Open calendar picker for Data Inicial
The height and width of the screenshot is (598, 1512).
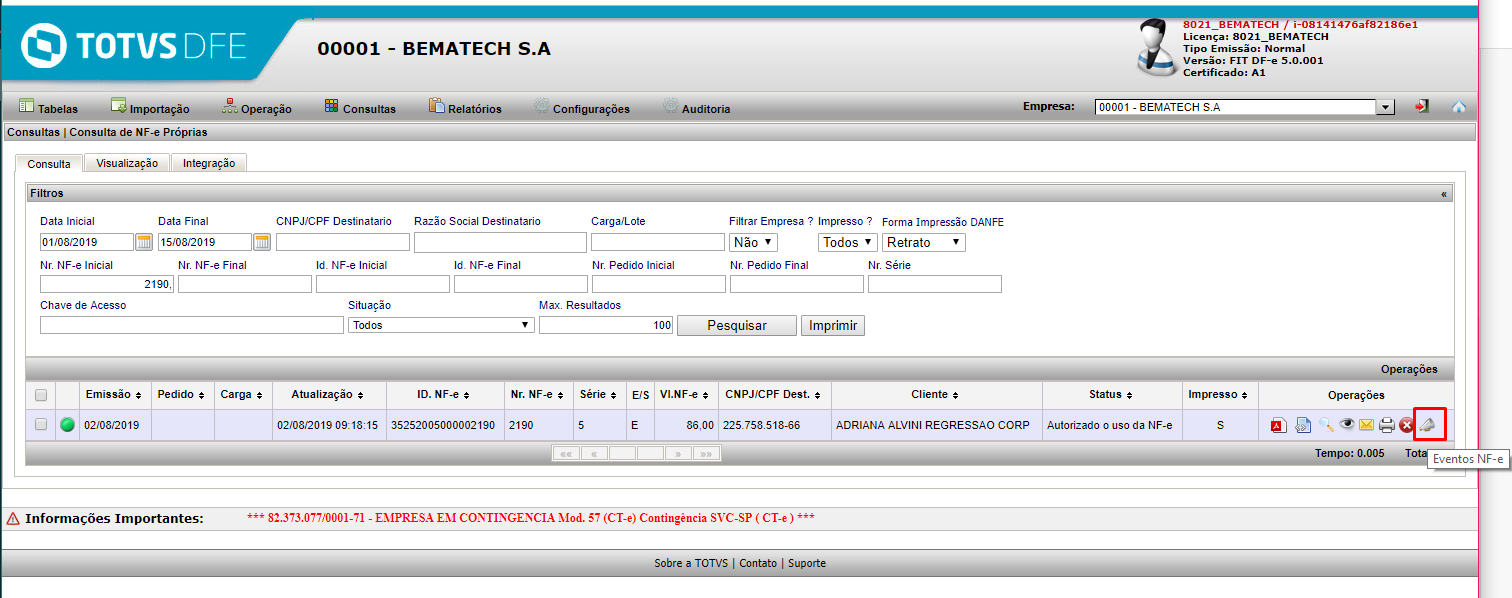coord(143,242)
